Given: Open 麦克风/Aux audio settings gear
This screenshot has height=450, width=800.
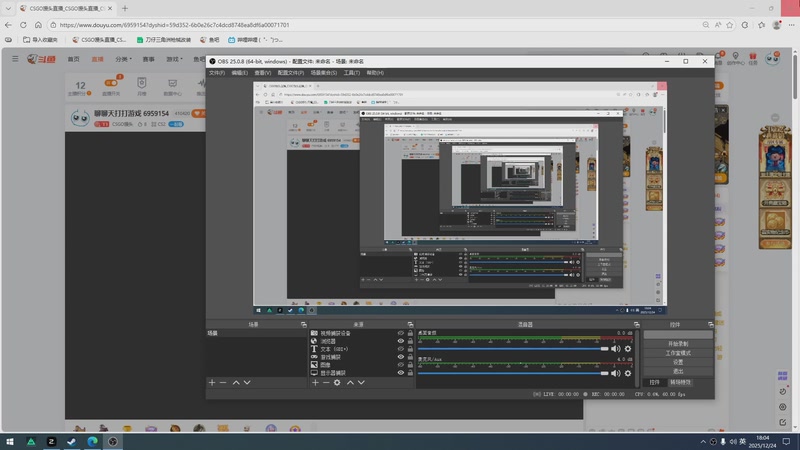Looking at the screenshot, I should (x=628, y=373).
